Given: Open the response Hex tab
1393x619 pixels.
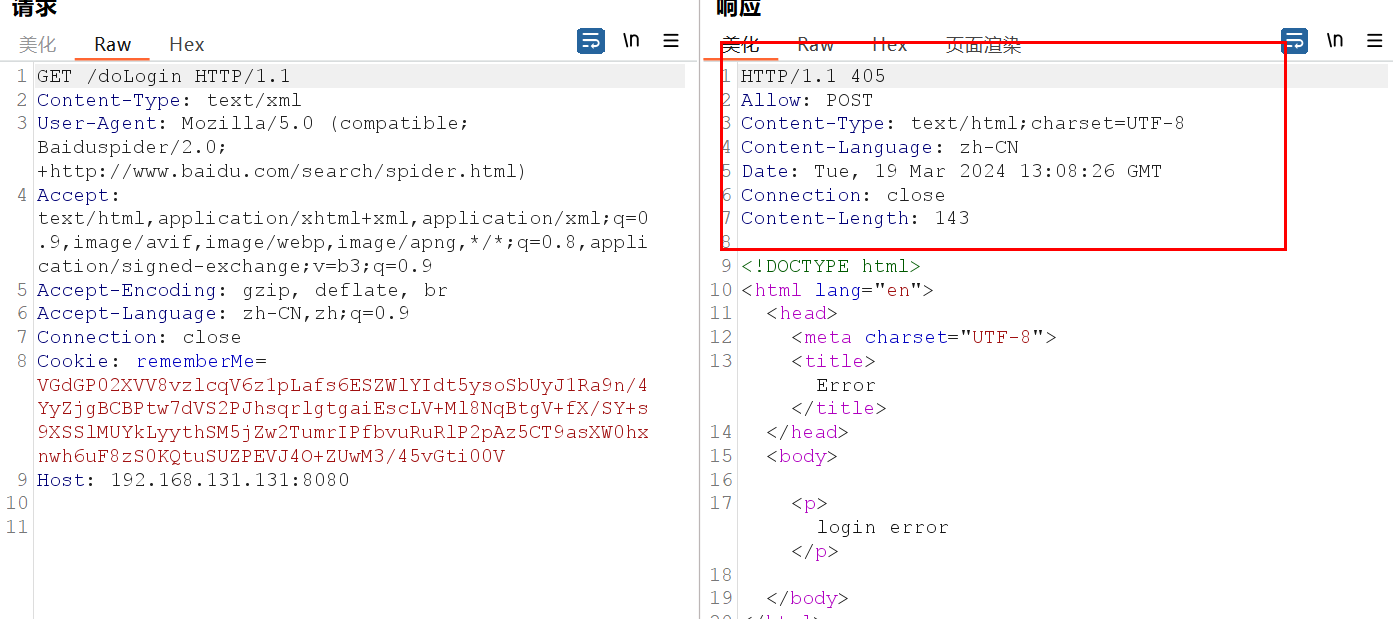Looking at the screenshot, I should pos(889,44).
